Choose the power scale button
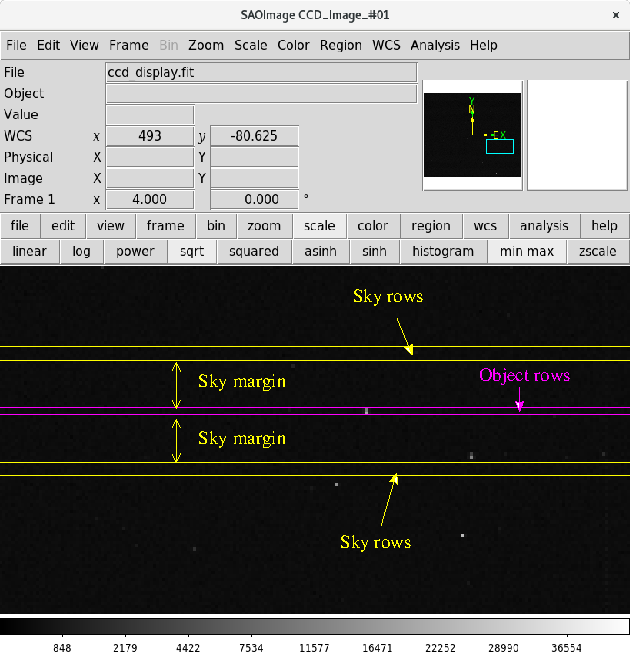The image size is (630, 655). pyautogui.click(x=135, y=251)
